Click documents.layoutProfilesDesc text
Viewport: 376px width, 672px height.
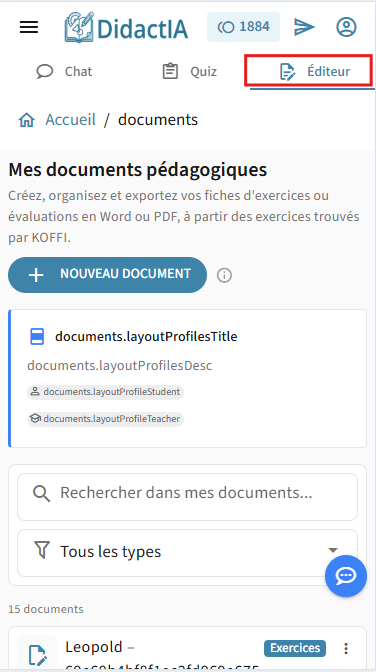tap(120, 366)
